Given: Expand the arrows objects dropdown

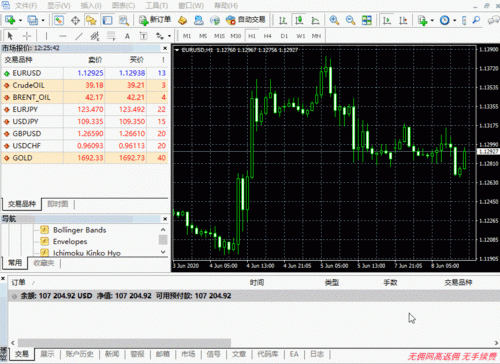Looking at the screenshot, I should 169,36.
